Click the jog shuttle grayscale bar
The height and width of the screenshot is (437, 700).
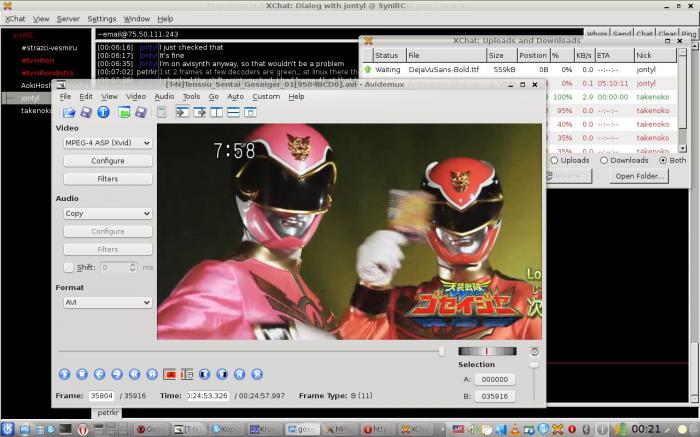(x=487, y=351)
